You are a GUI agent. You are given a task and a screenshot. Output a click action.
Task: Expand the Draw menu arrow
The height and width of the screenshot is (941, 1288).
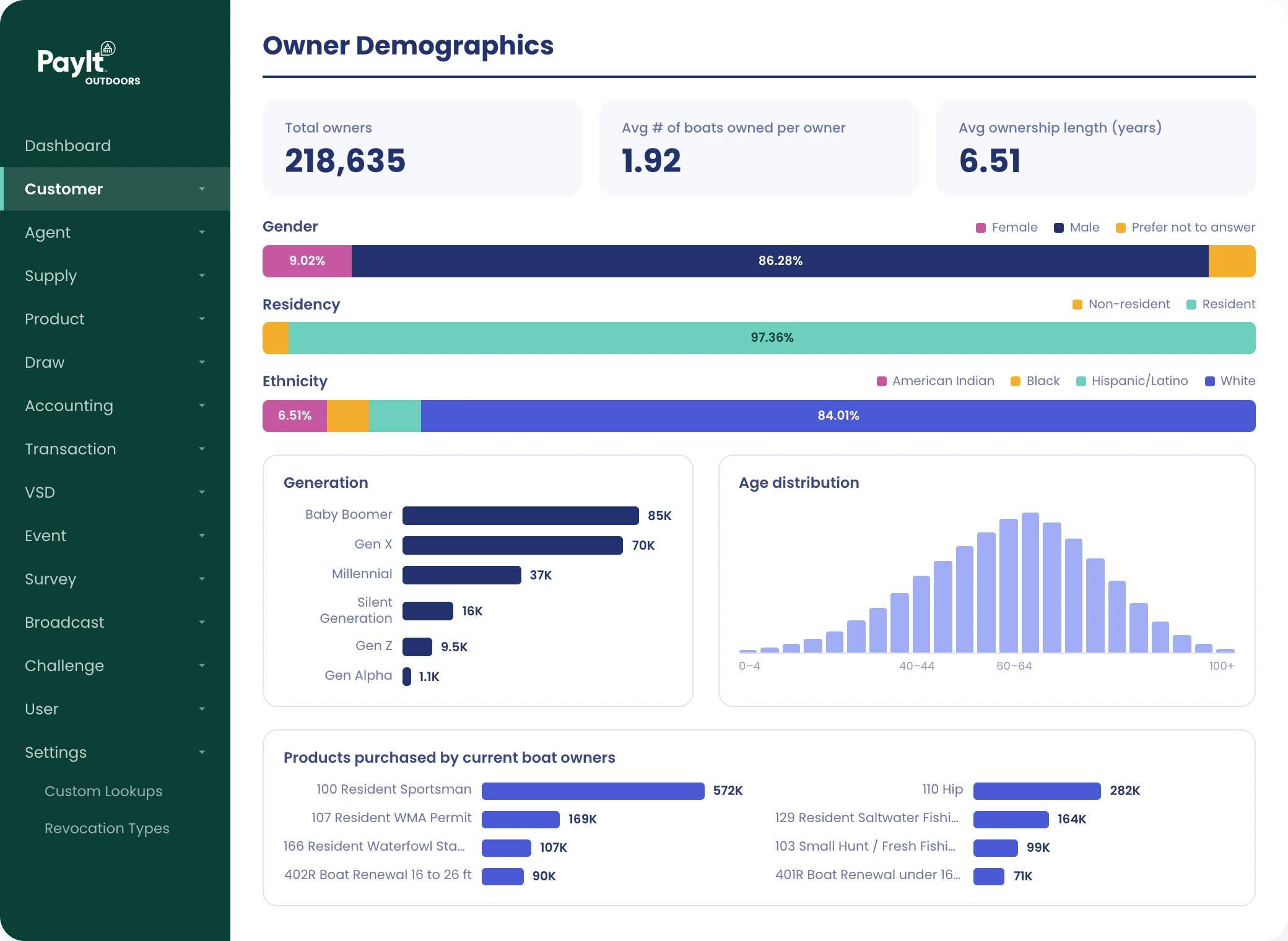pyautogui.click(x=202, y=362)
